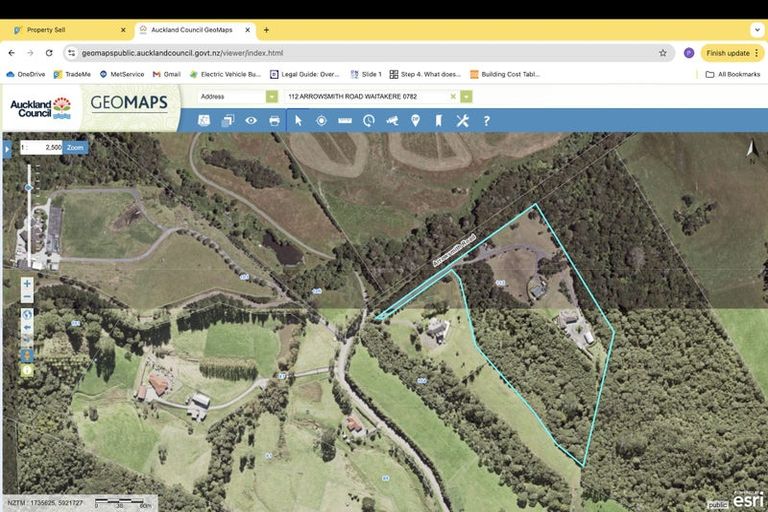The image size is (768, 512).
Task: Select the pointer arrow tool
Action: tap(298, 120)
